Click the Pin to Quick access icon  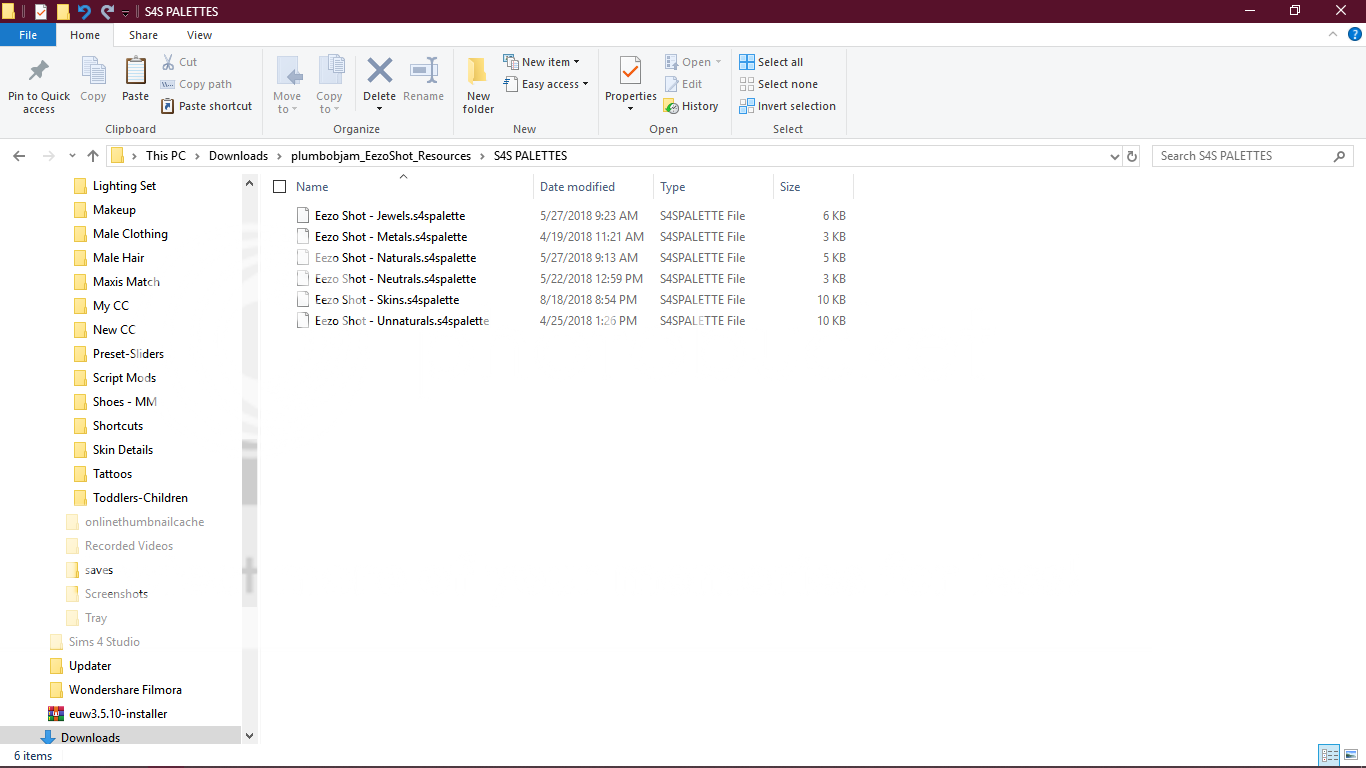[x=39, y=73]
